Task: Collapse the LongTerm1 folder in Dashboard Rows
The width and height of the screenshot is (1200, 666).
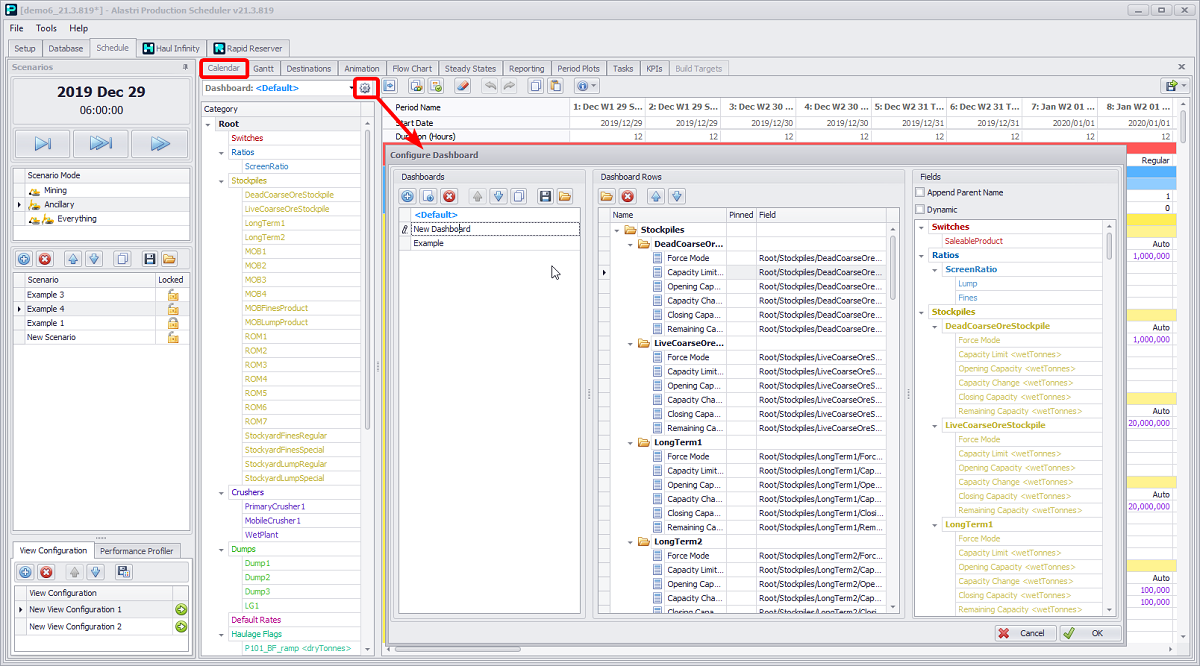Action: 632,442
